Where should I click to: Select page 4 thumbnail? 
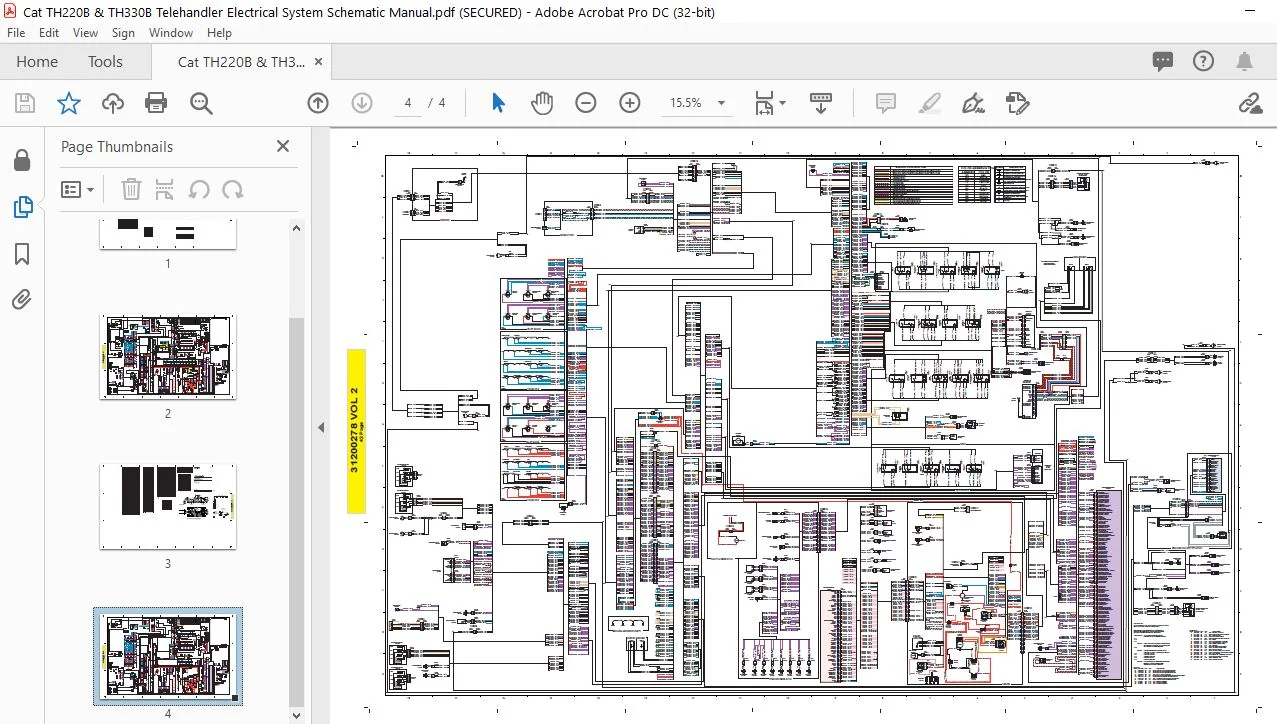pos(168,656)
